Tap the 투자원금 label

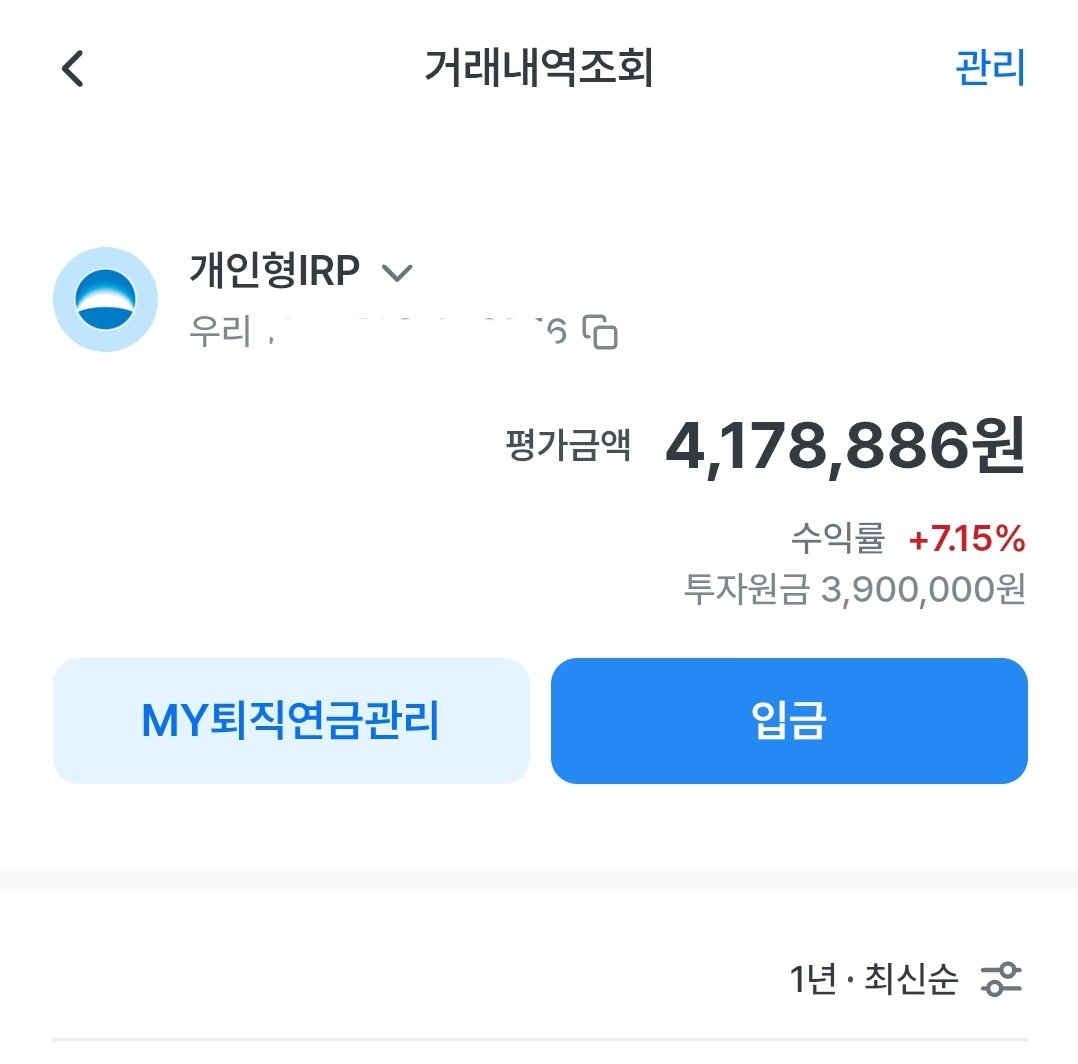(x=745, y=589)
